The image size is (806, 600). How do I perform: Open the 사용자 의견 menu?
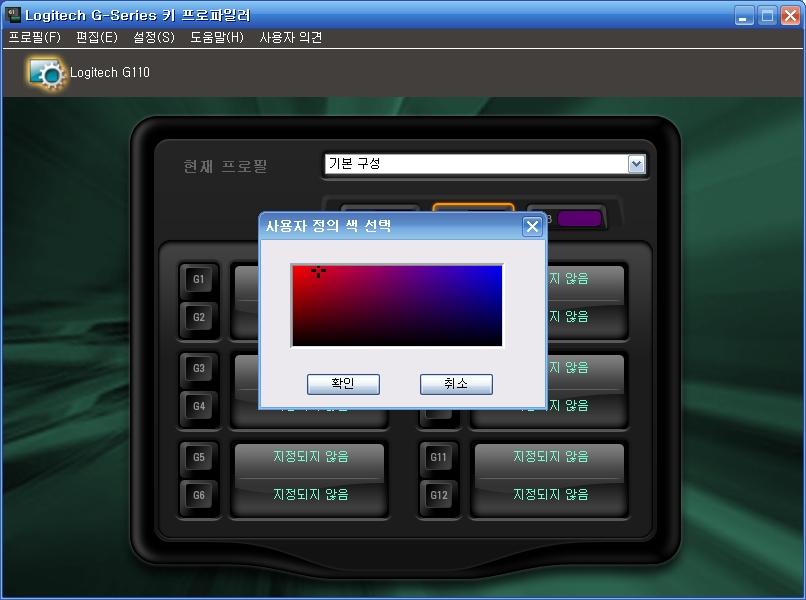click(291, 38)
